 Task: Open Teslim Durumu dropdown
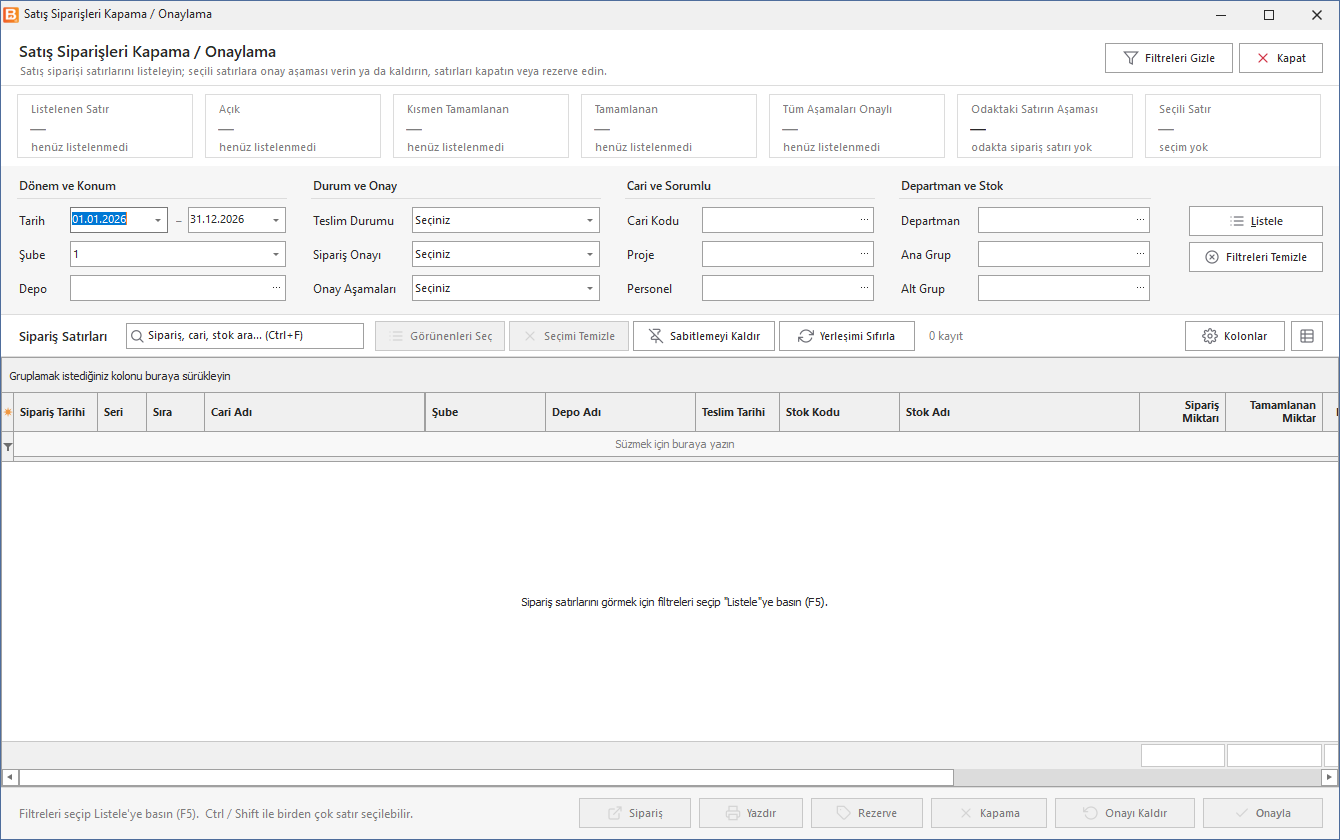[x=590, y=220]
